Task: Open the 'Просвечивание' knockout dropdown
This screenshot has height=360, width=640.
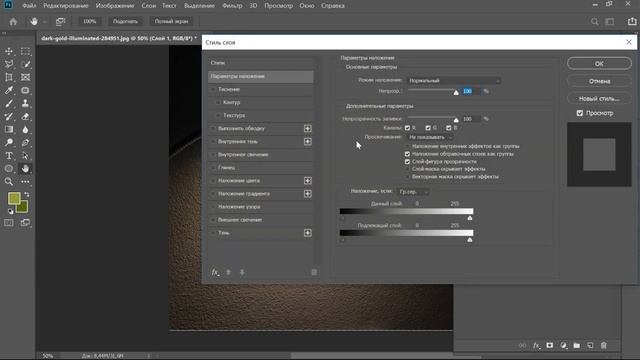Action: (430, 137)
